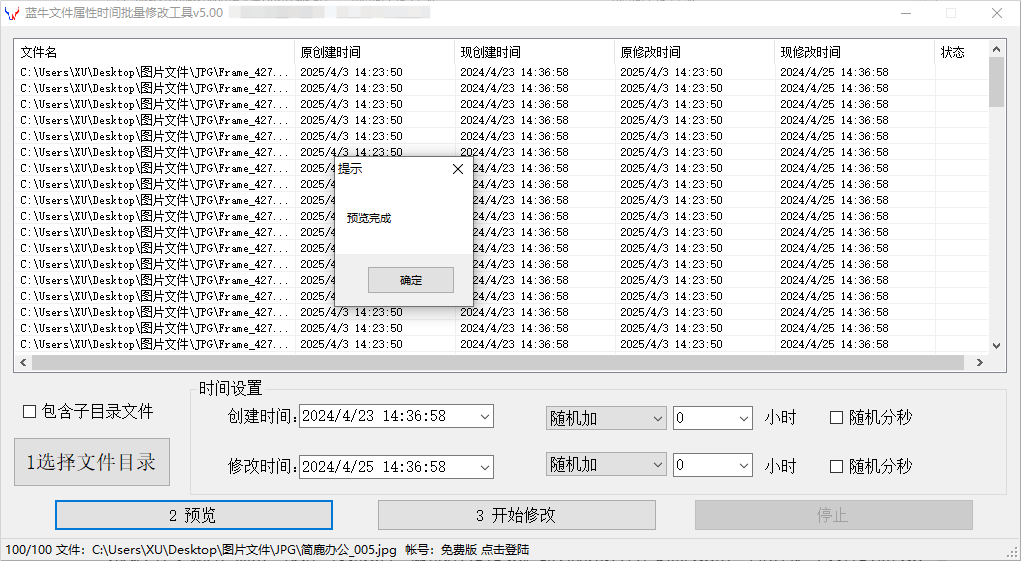Select the first file row in list
Screen dimensions: 1021x561
click(501, 72)
